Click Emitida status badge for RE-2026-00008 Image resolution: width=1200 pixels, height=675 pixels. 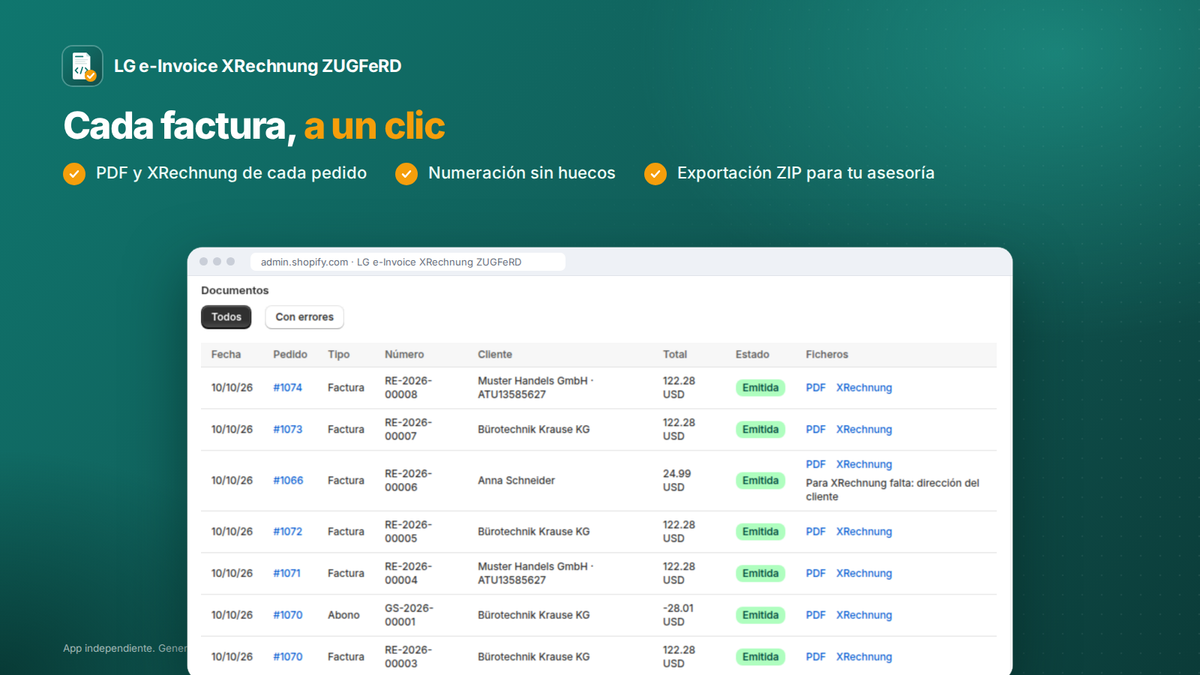pyautogui.click(x=760, y=388)
